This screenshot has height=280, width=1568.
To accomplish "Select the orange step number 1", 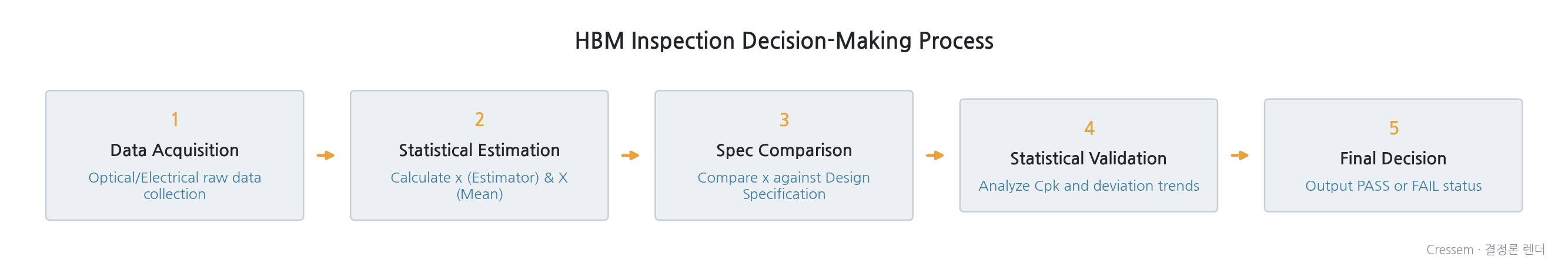I will pyautogui.click(x=175, y=119).
